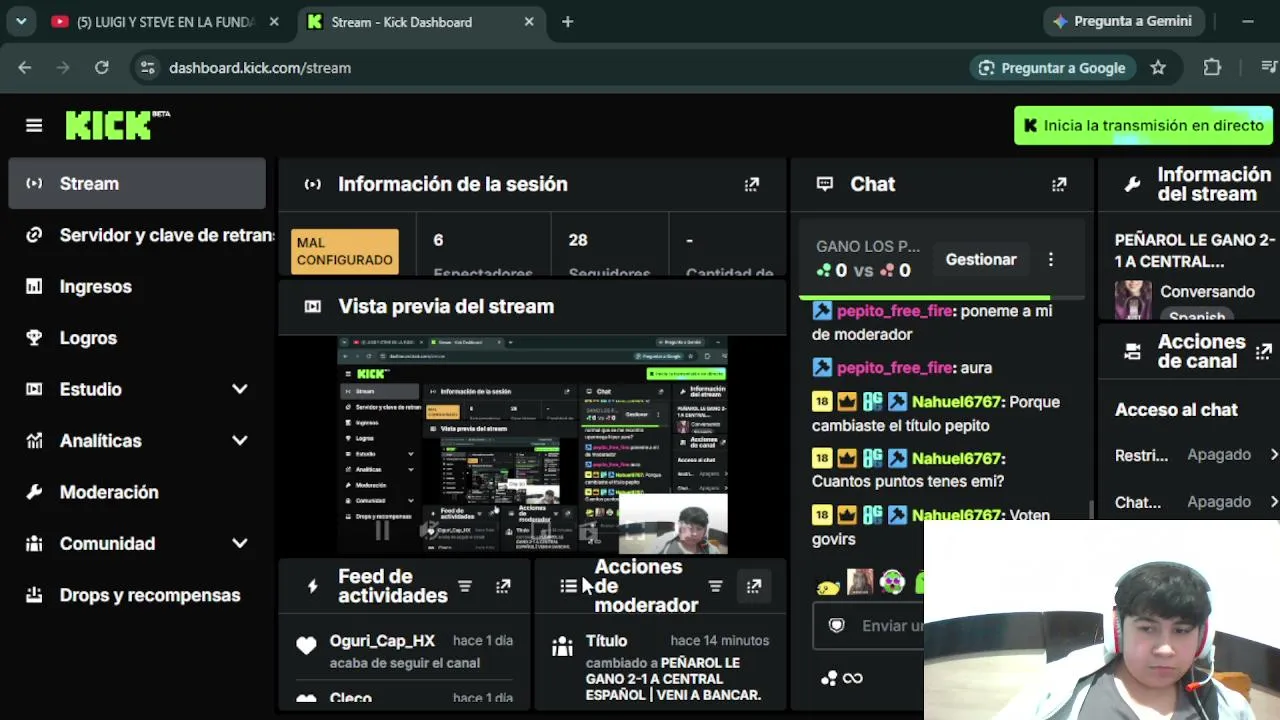Click the Acceso al chat heading

[x=1176, y=410]
